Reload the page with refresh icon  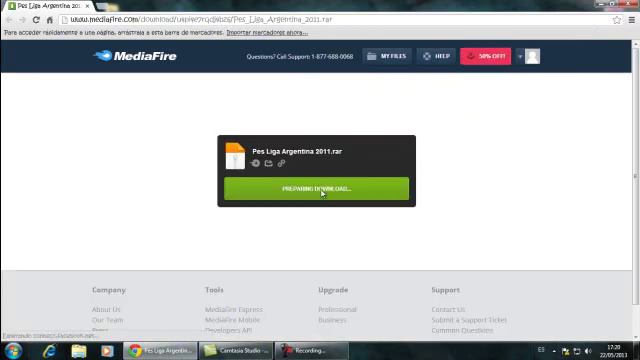(x=36, y=20)
